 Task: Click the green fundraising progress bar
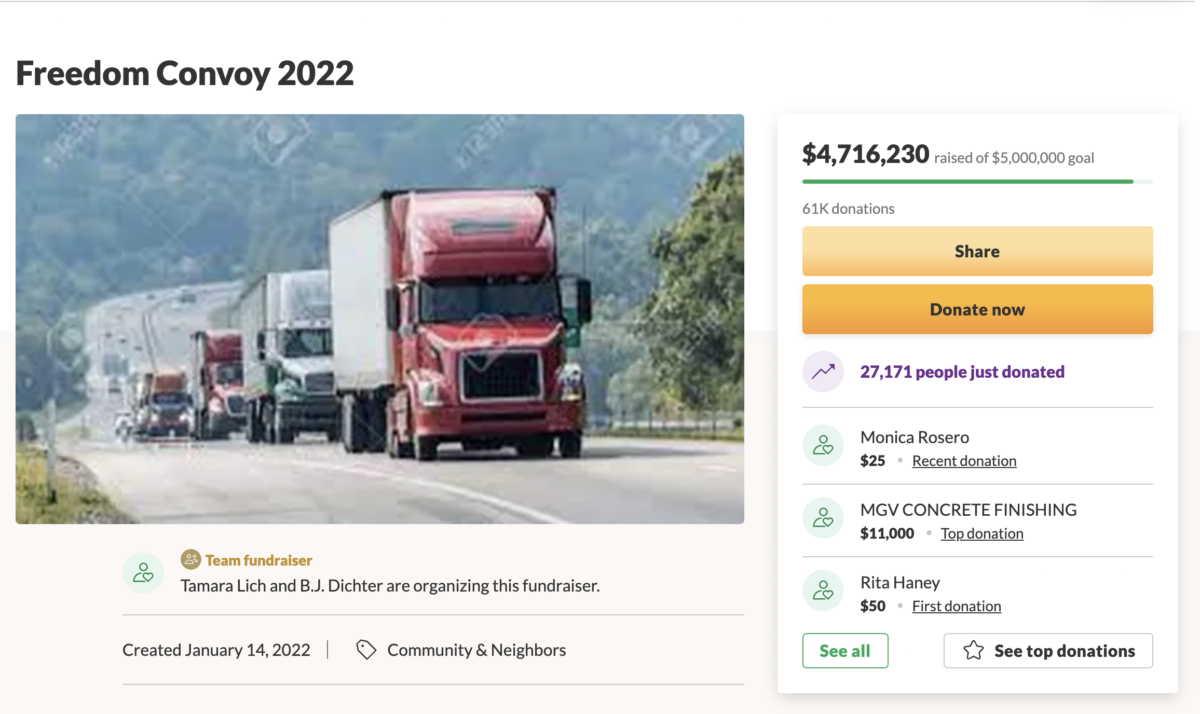967,182
